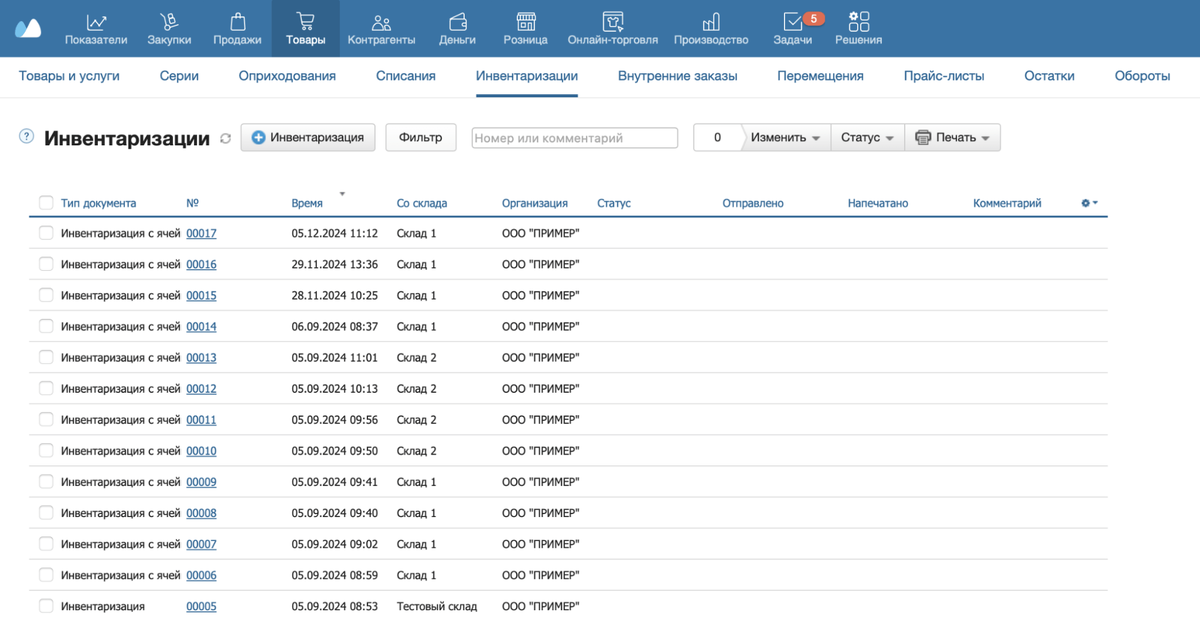This screenshot has width=1200, height=621.
Task: Create new document with Инвентаризация button
Action: click(x=308, y=137)
